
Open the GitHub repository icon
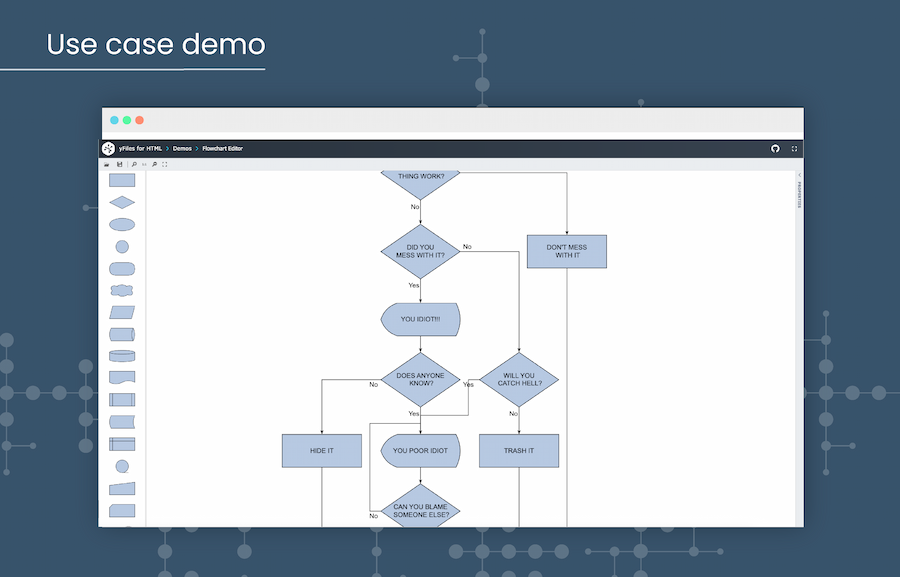coord(776,148)
